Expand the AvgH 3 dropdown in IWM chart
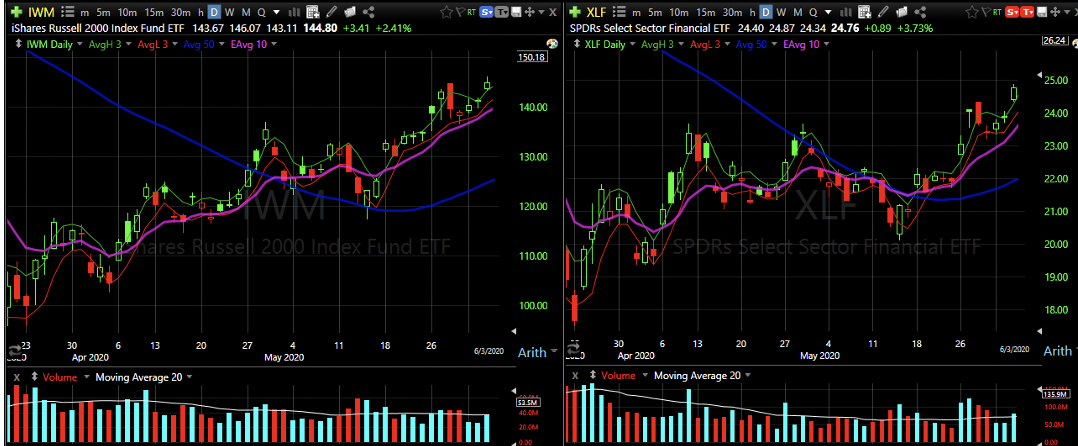1078x446 pixels. 128,44
